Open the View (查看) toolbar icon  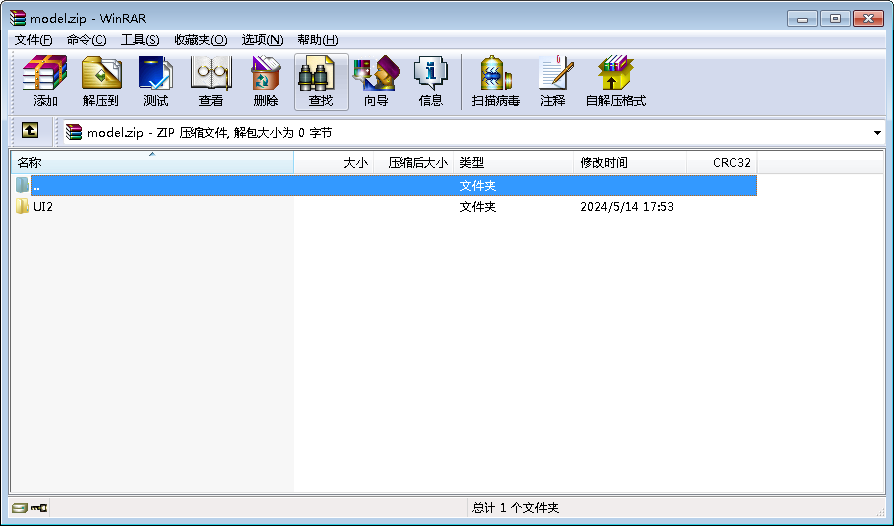pos(211,82)
